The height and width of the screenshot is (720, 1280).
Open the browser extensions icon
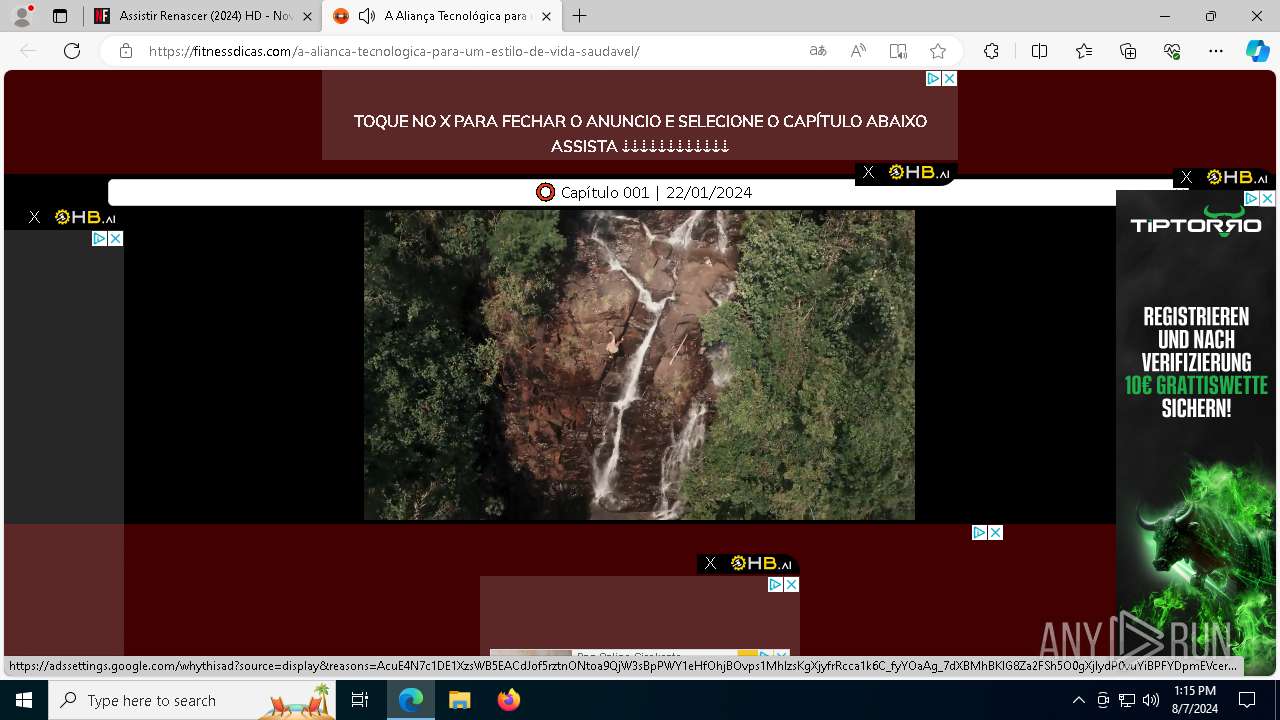coord(991,51)
